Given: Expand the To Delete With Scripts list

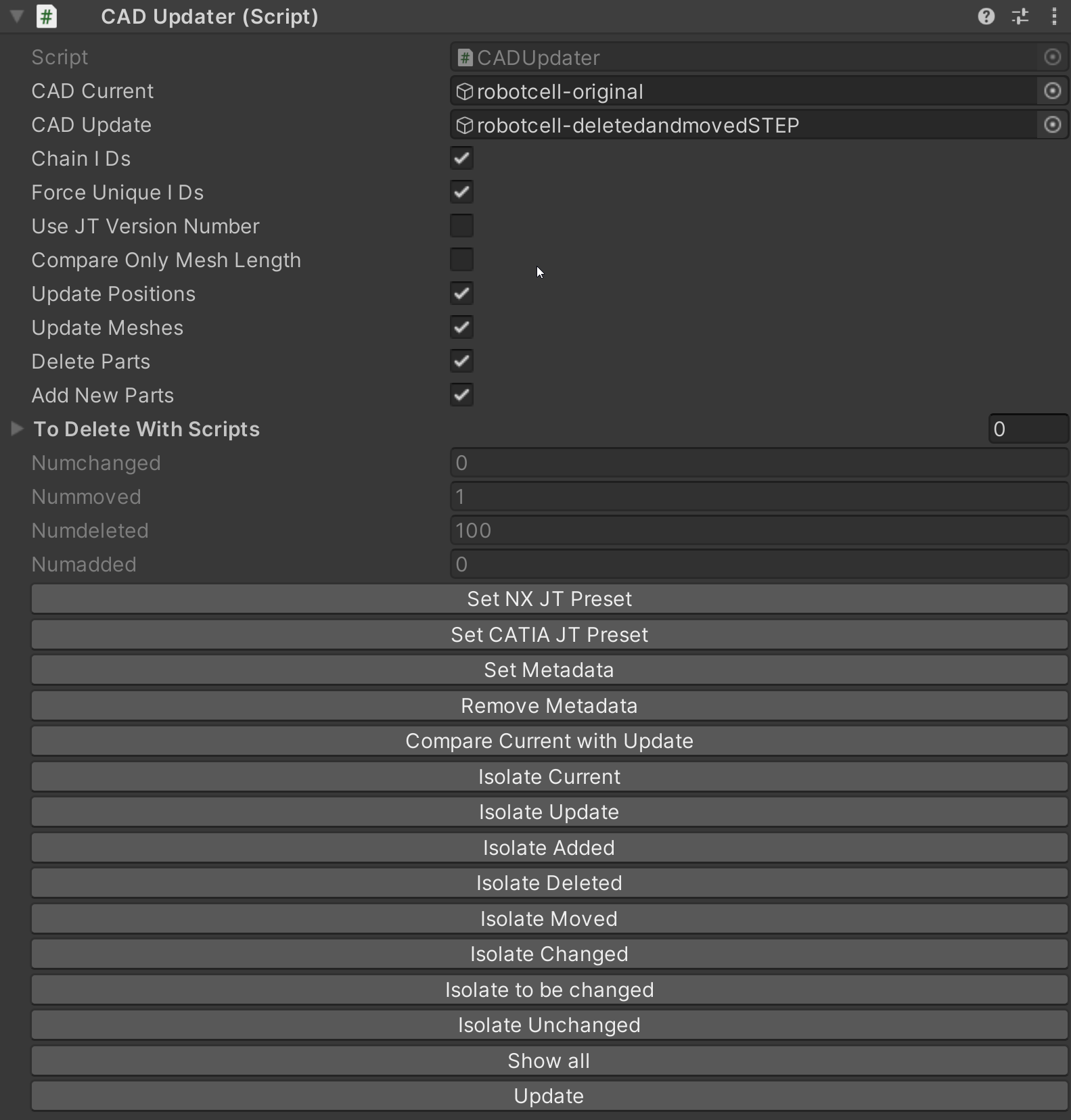Looking at the screenshot, I should 17,429.
